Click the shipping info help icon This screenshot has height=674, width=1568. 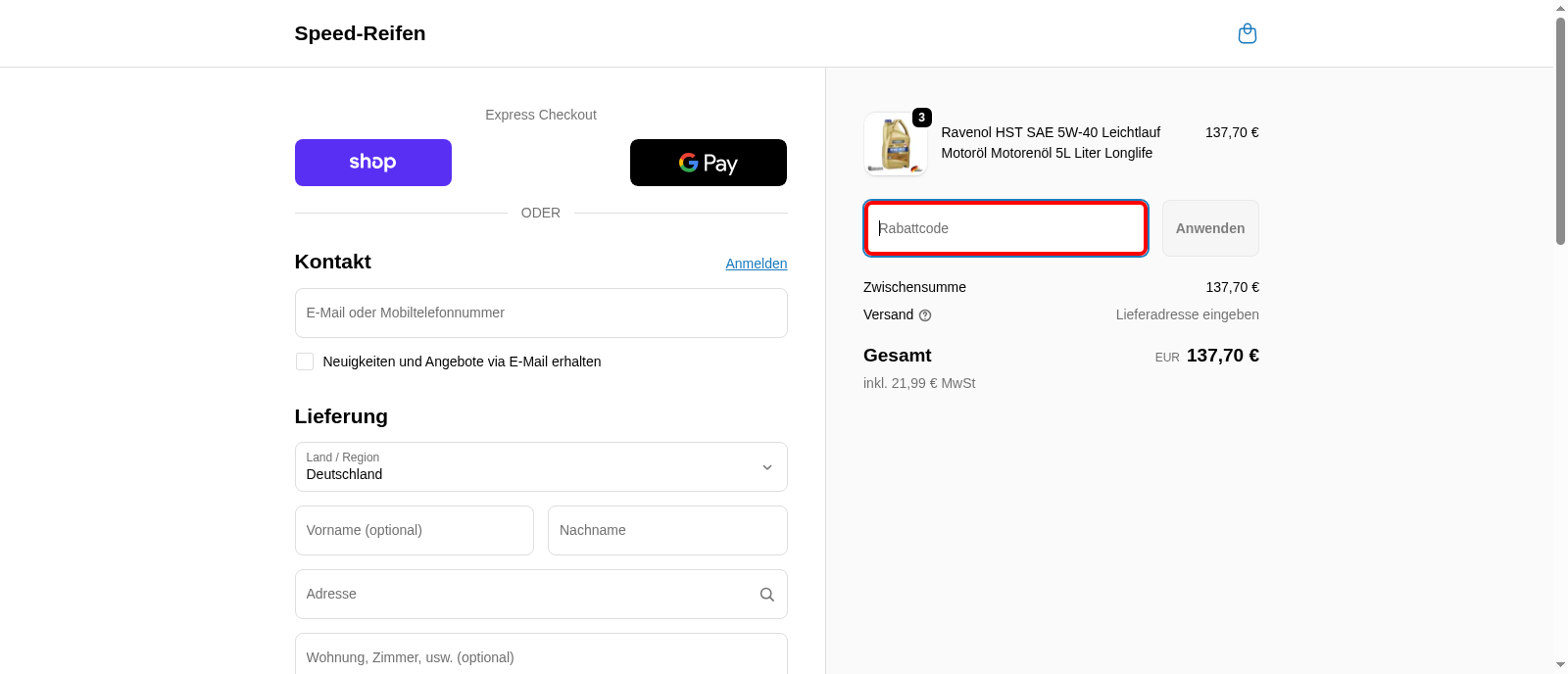click(925, 315)
